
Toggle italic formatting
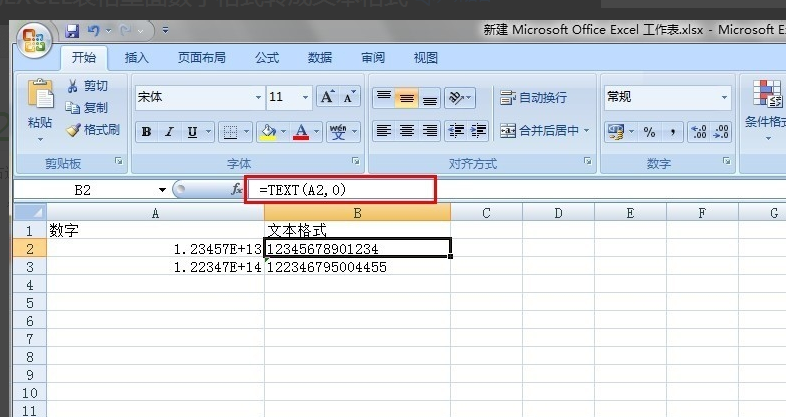point(169,132)
